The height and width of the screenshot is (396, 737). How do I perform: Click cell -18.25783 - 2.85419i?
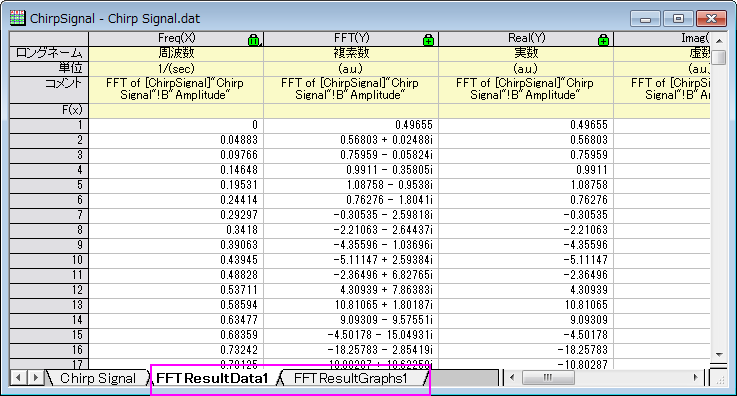coord(351,350)
